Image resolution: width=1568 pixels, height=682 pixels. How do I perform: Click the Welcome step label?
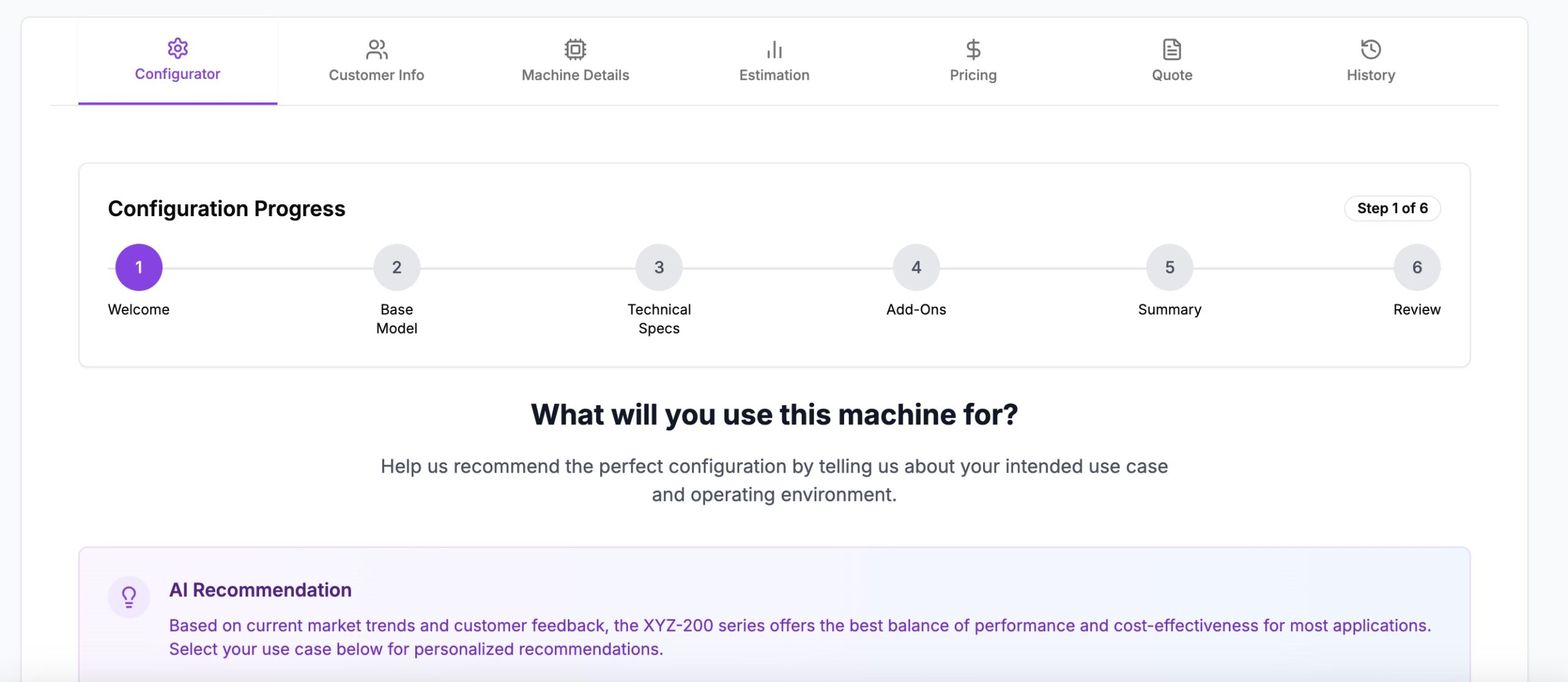click(139, 310)
